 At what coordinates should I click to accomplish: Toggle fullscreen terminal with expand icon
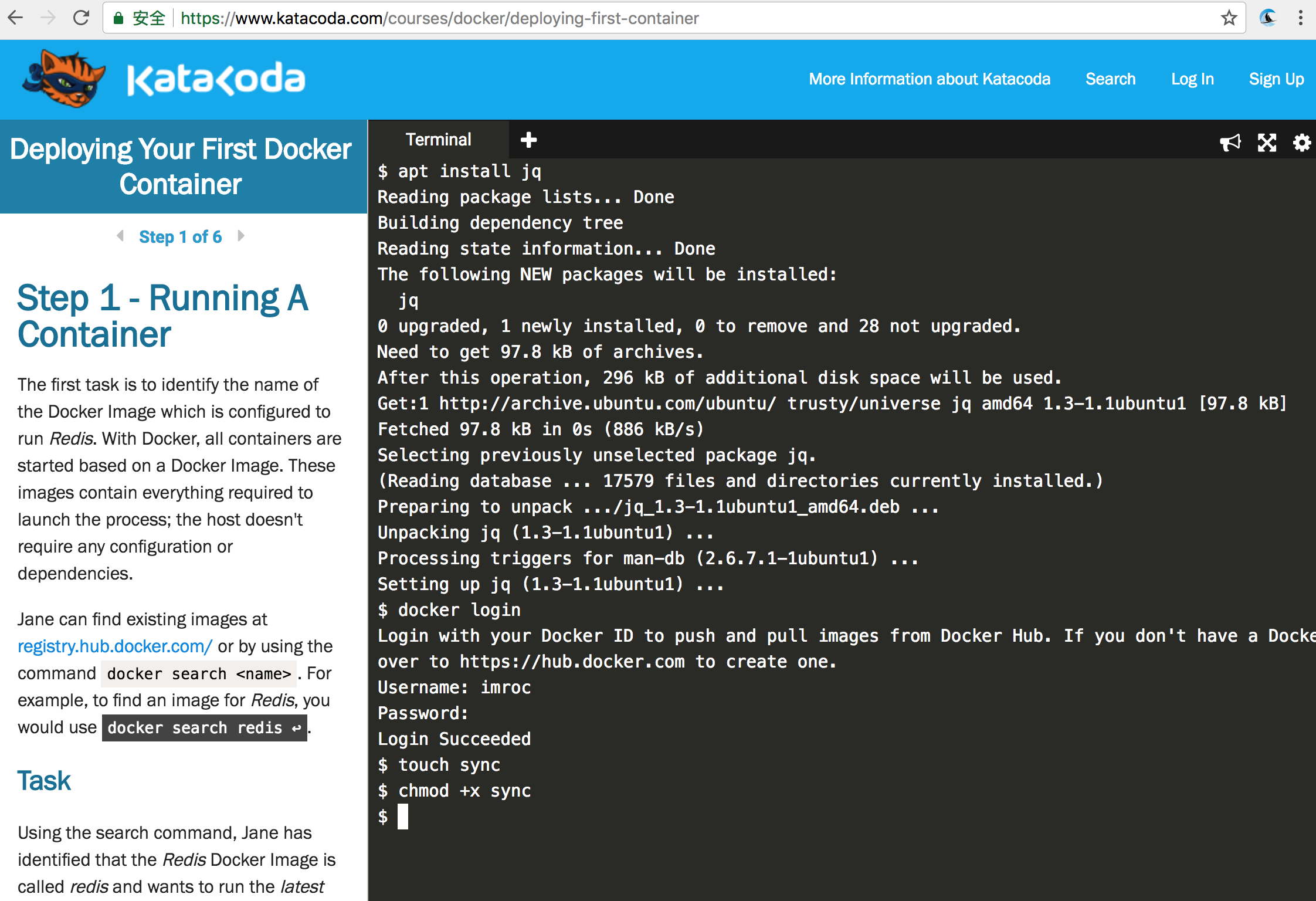click(x=1267, y=142)
